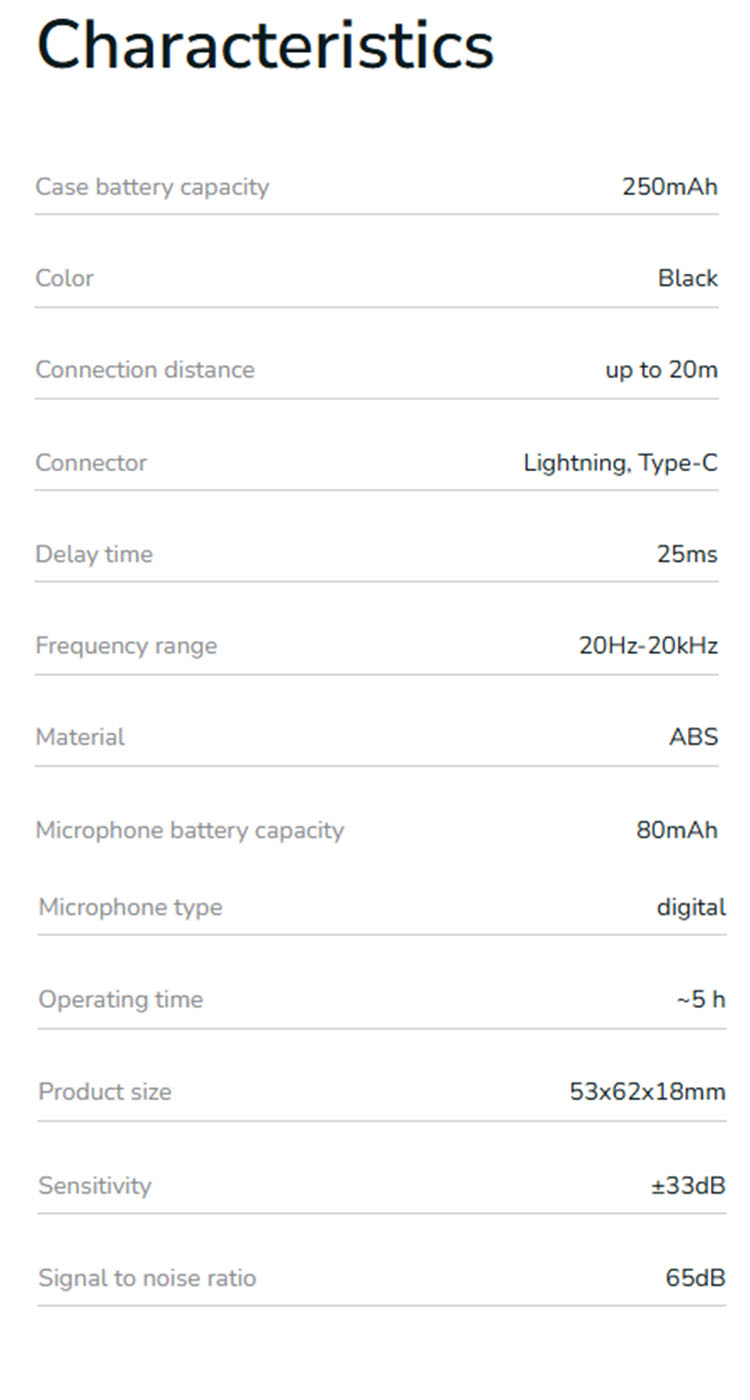Click the Microphone battery capacity label
This screenshot has width=750, height=1400.
click(189, 830)
